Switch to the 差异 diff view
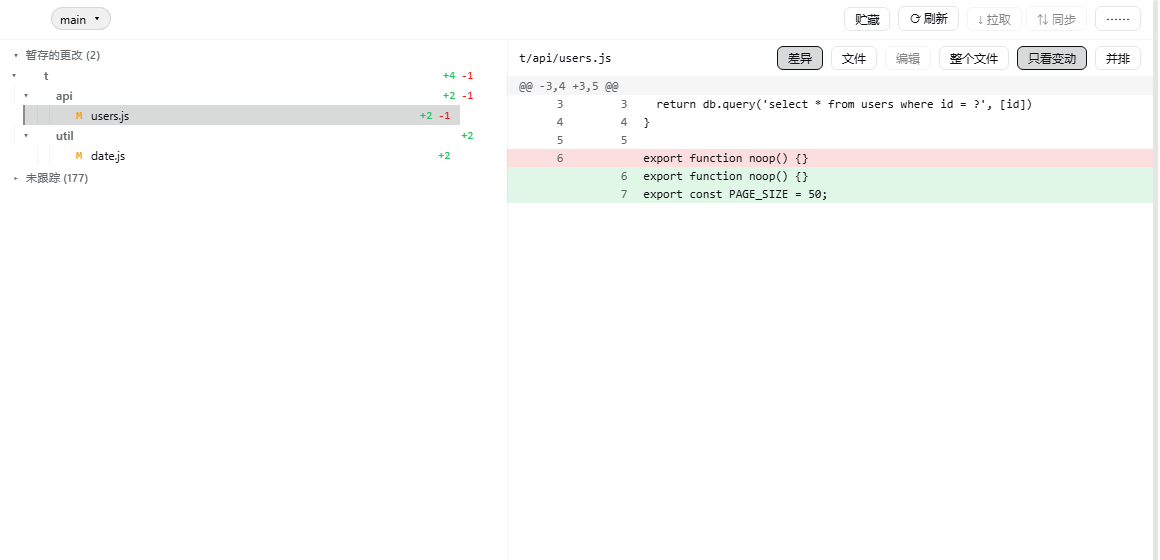 point(800,58)
